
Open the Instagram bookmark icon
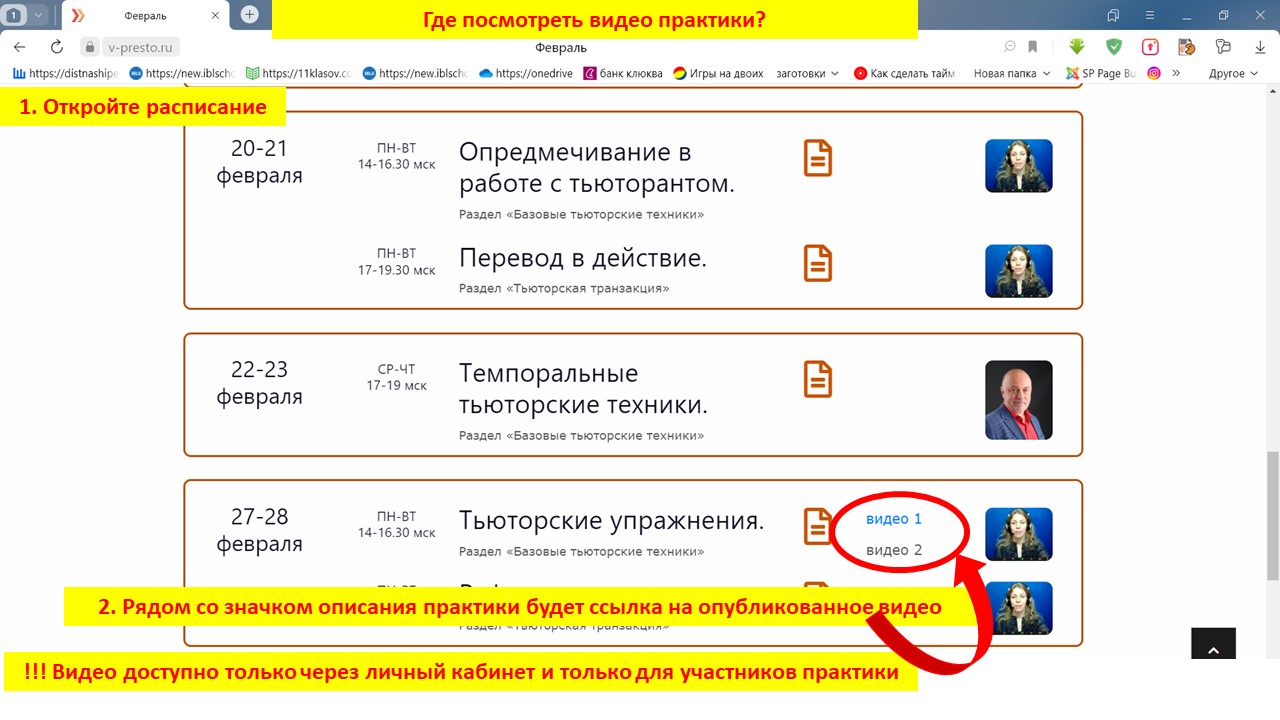1154,73
